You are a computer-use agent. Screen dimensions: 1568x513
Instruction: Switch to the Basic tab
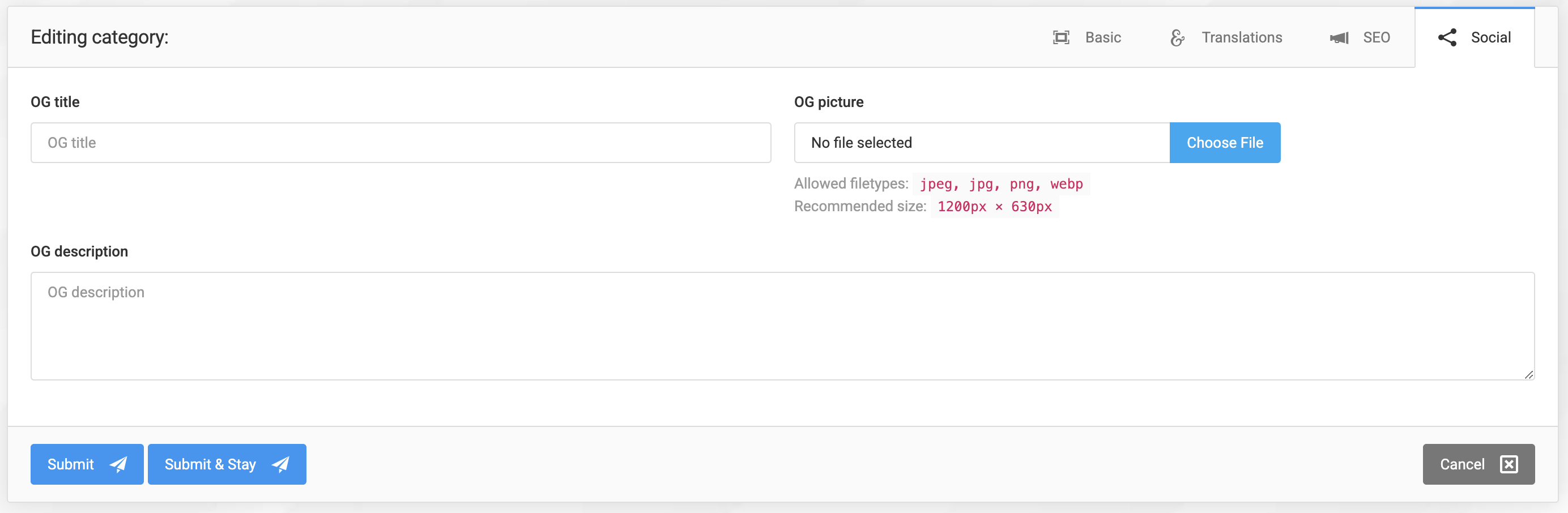pos(1102,38)
